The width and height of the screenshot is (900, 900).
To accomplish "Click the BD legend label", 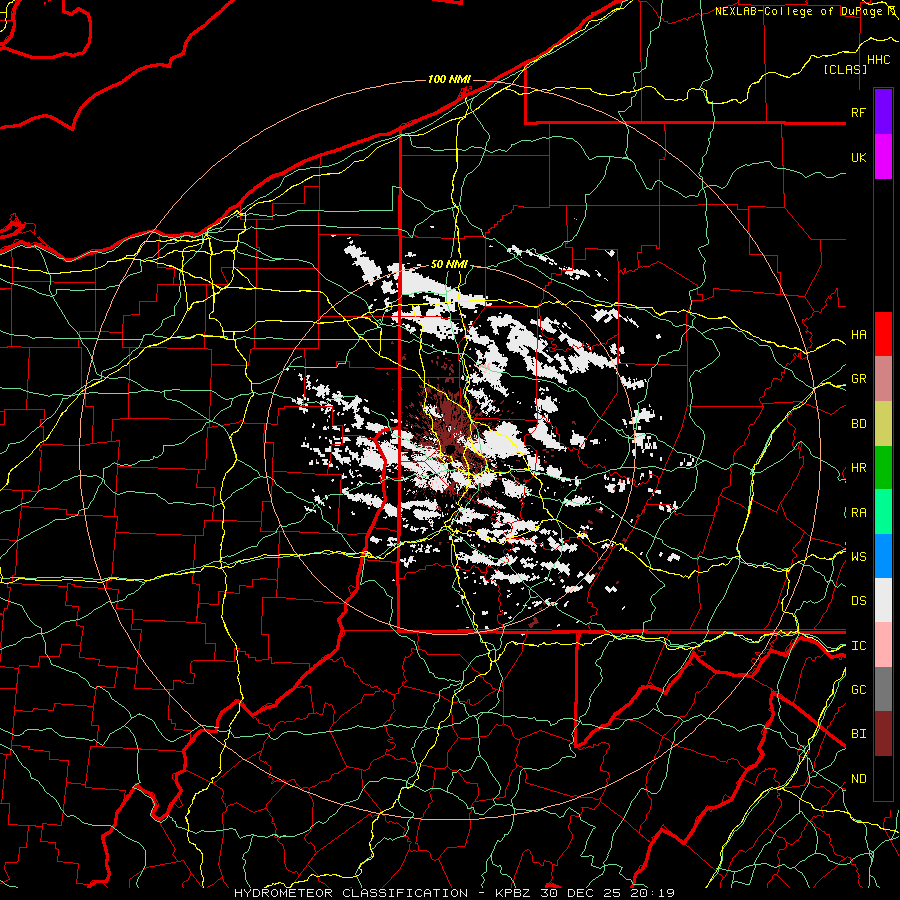I will point(858,424).
